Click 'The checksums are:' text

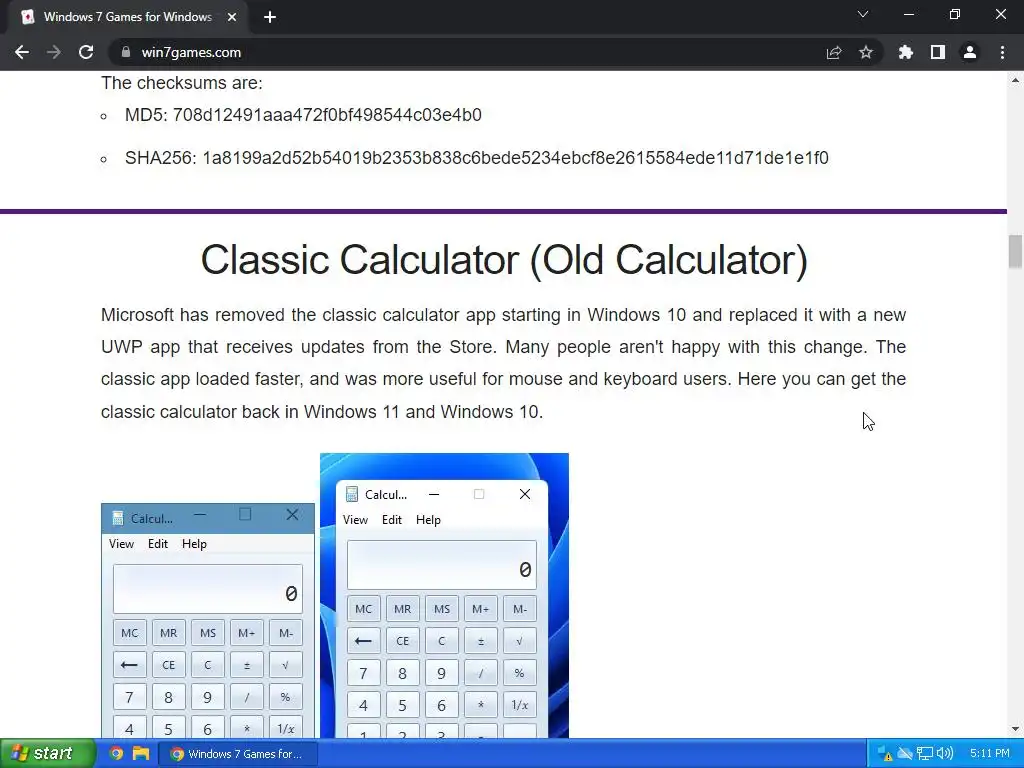(182, 83)
